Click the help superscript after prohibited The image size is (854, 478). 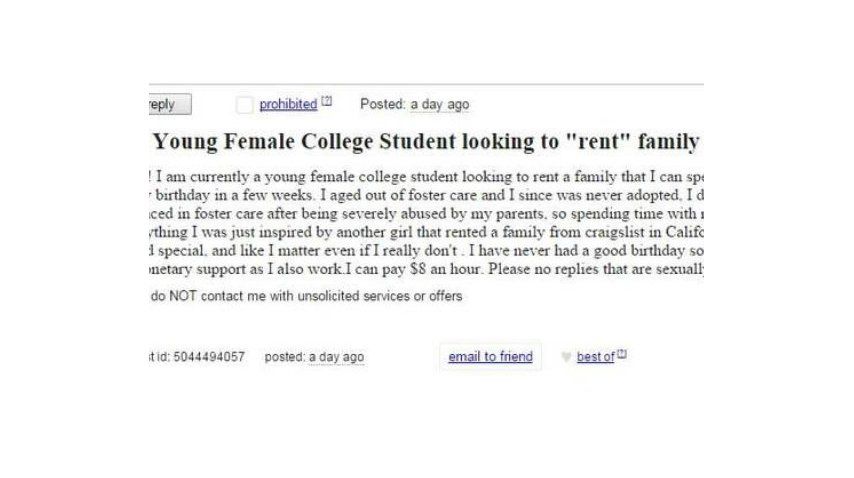point(325,102)
